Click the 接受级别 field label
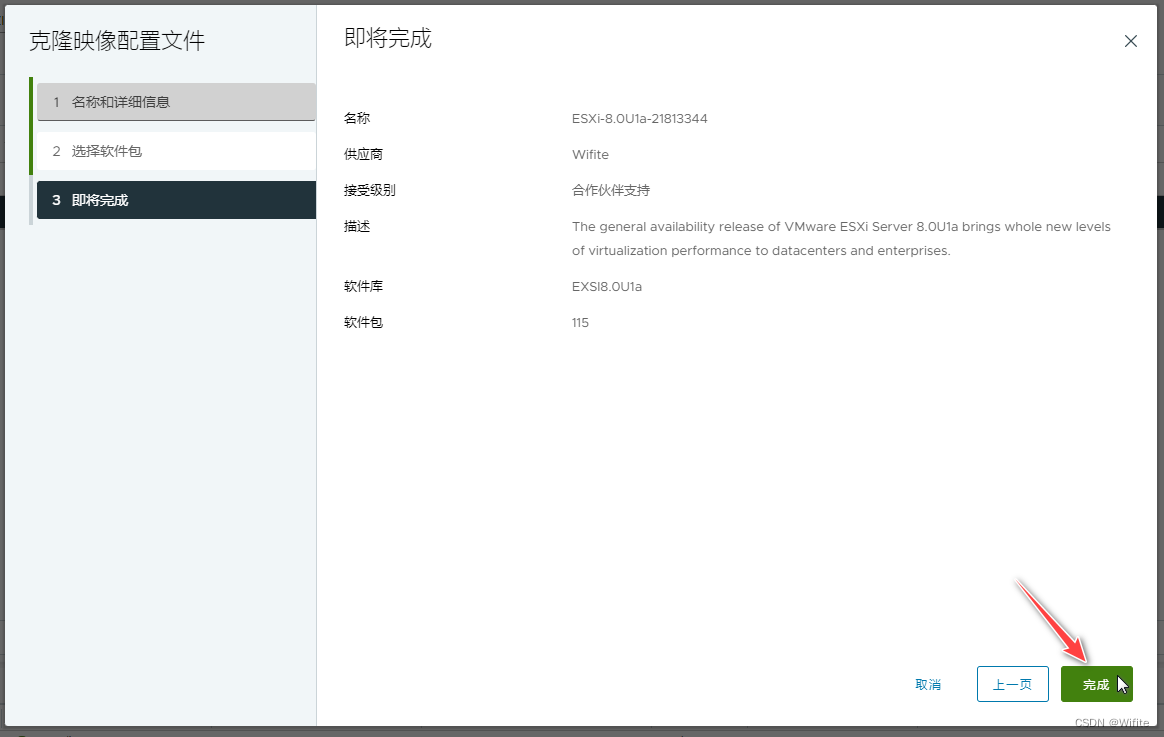This screenshot has height=737, width=1164. coord(370,191)
